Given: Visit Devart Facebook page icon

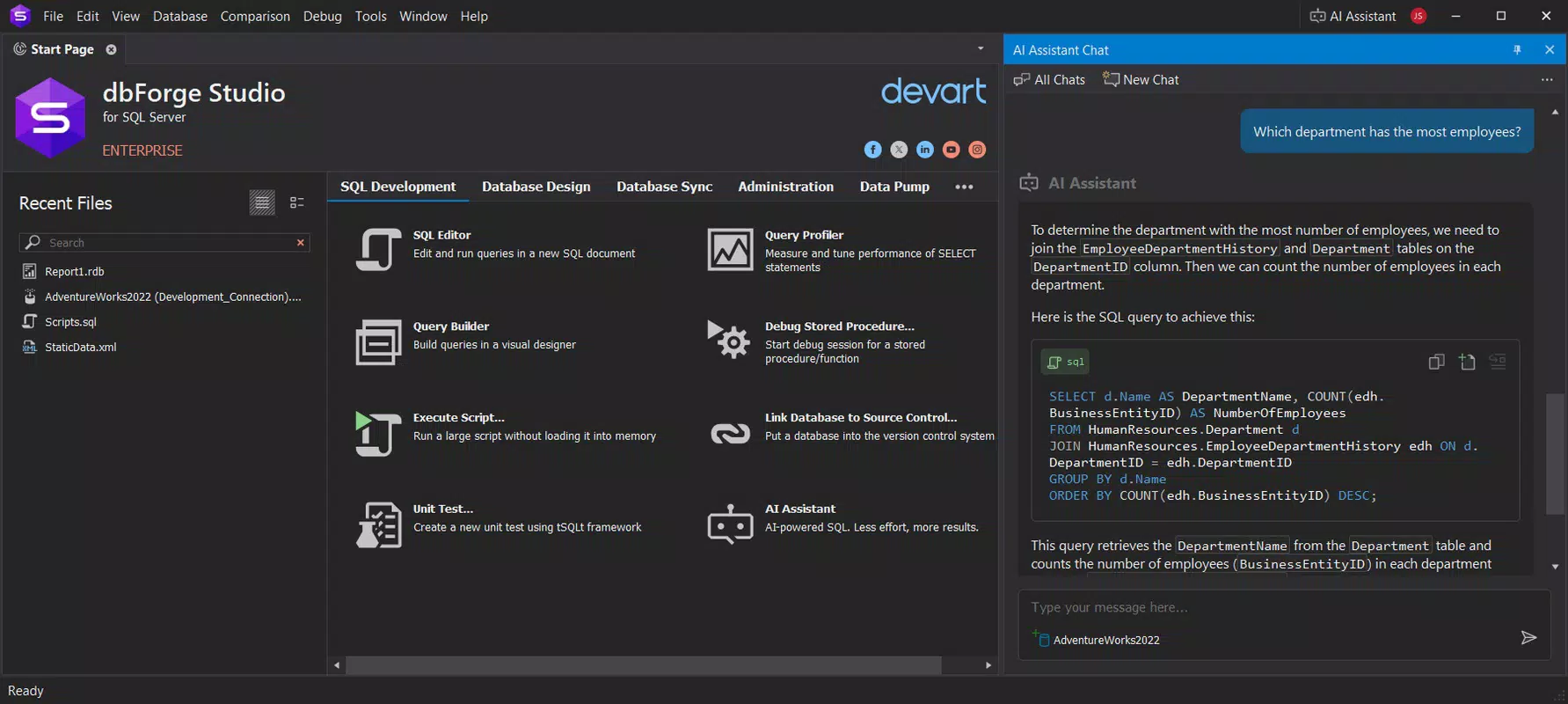Looking at the screenshot, I should click(872, 150).
